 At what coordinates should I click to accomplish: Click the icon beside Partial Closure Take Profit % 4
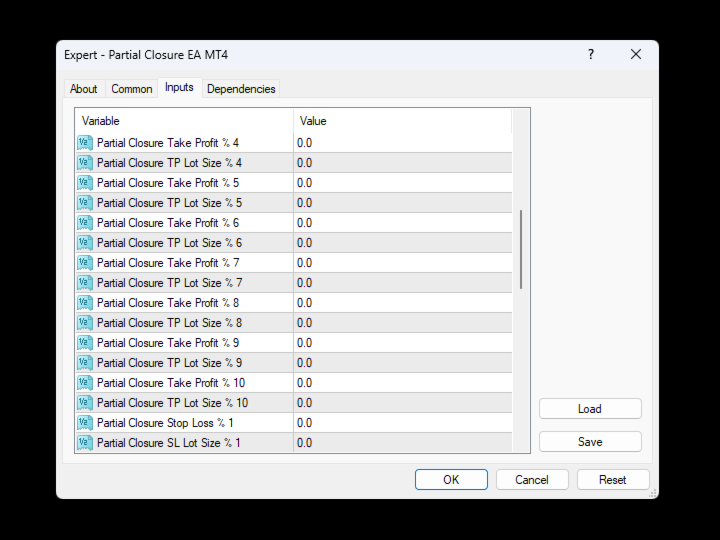pos(85,143)
